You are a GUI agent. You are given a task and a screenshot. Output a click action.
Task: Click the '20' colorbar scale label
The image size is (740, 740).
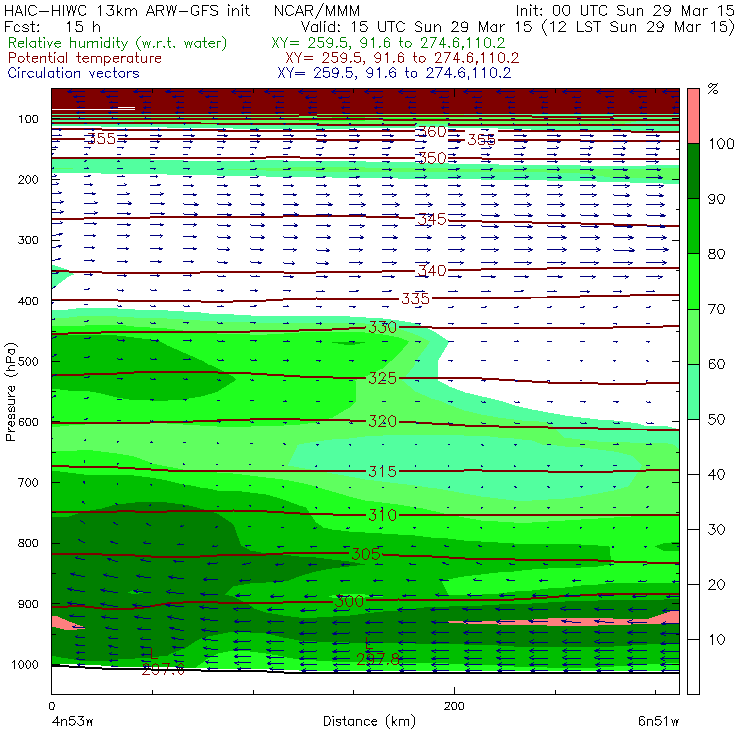716,585
